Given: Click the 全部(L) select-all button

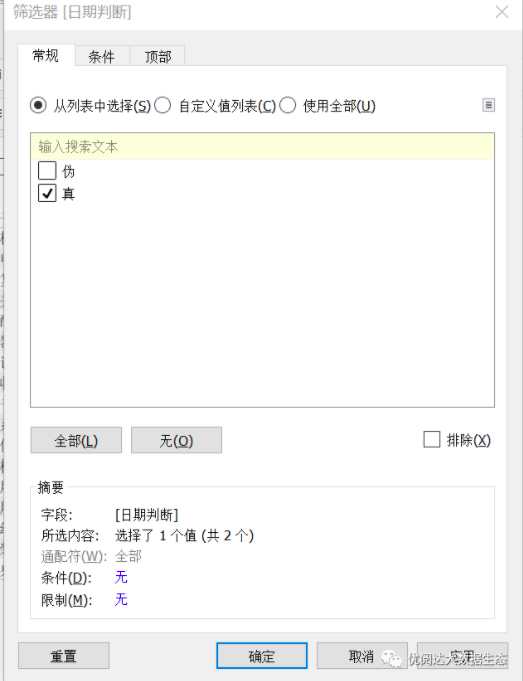Looking at the screenshot, I should [x=76, y=440].
